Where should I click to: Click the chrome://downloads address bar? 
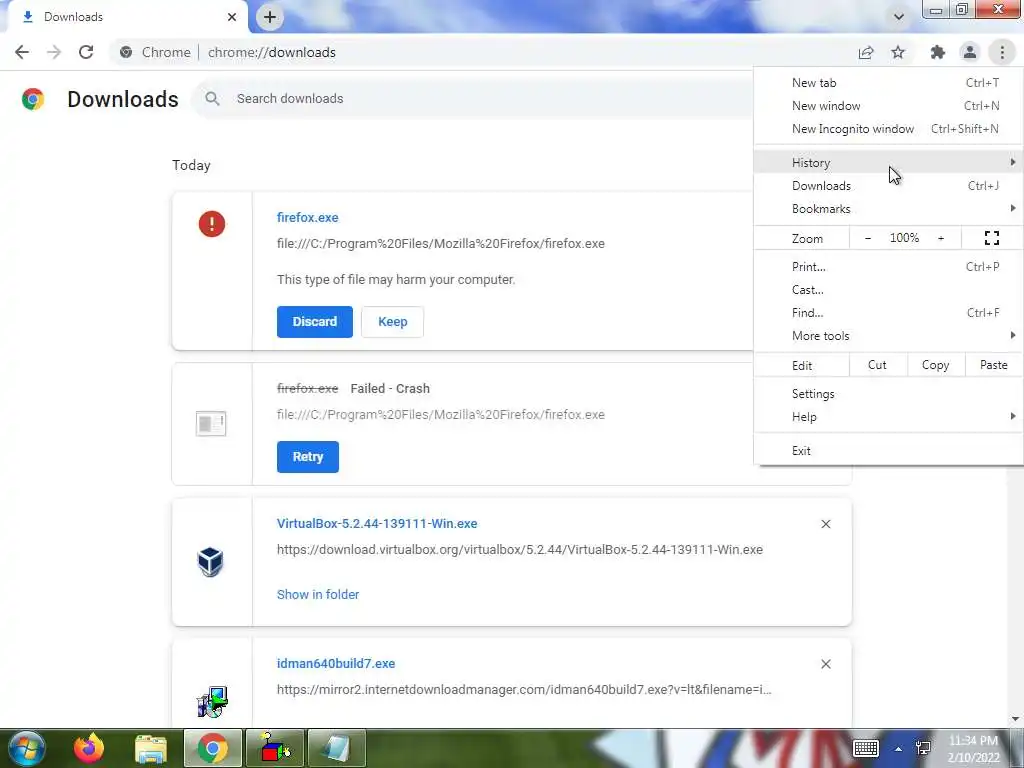pos(483,52)
